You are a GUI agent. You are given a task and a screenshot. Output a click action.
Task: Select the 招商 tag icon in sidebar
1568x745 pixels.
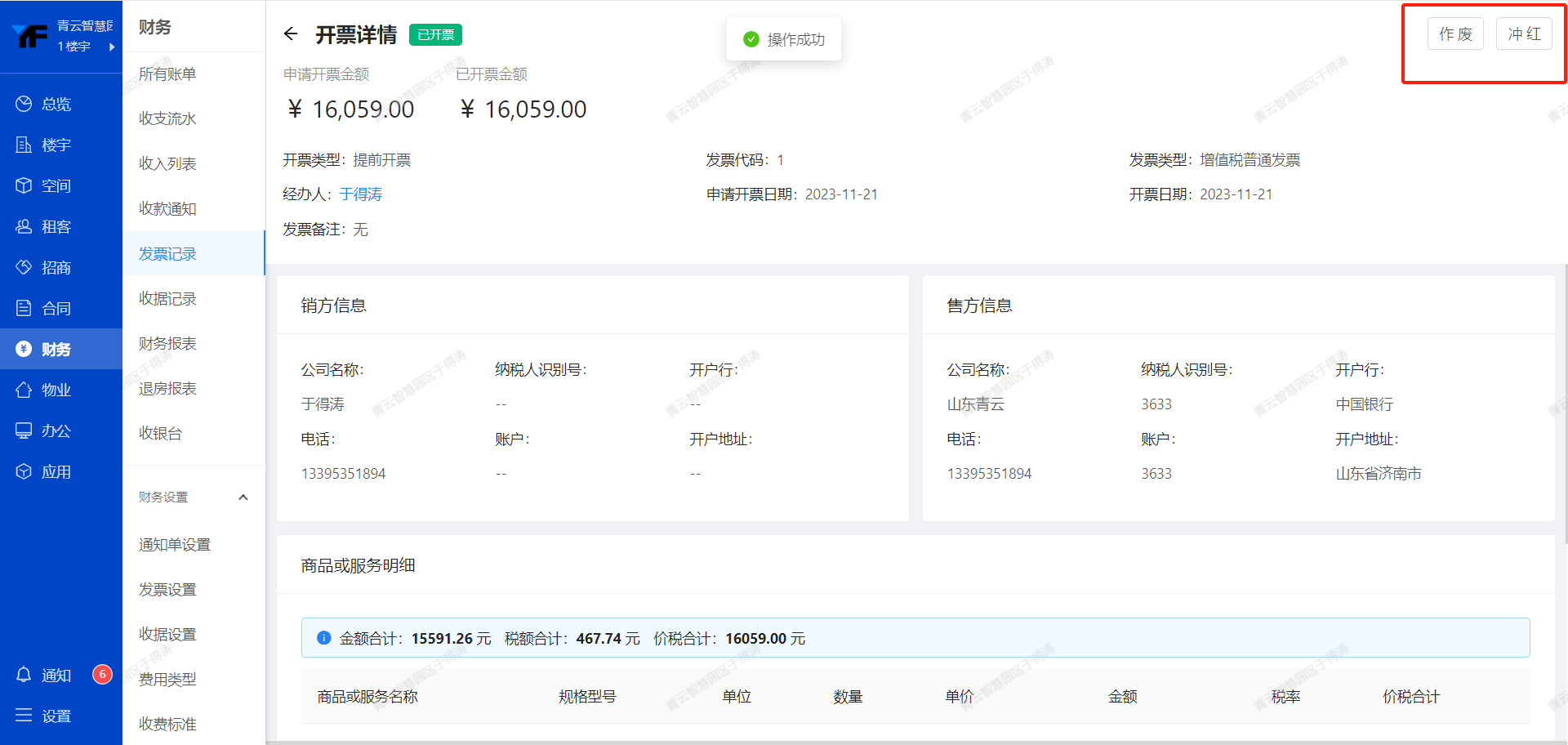coord(24,267)
